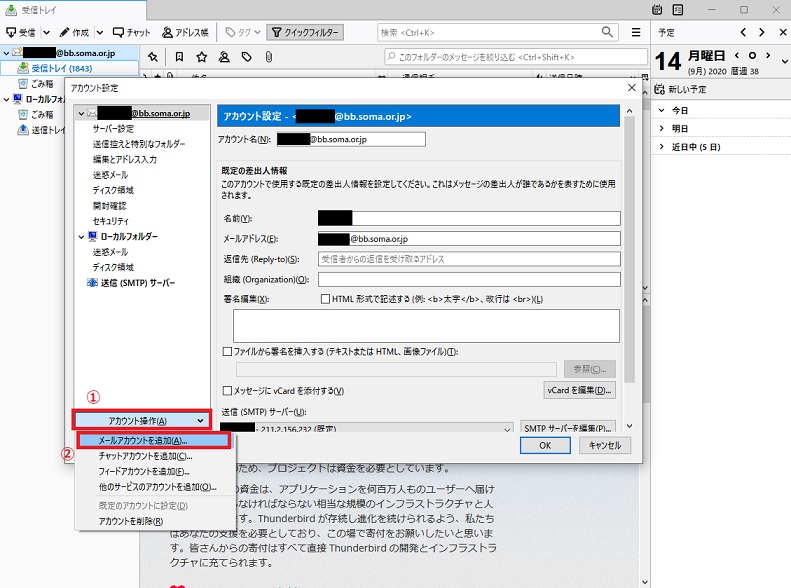791x588 pixels.
Task: Choose Add Other Account (他のサービスのアカウントを追加)
Action: tap(157, 487)
